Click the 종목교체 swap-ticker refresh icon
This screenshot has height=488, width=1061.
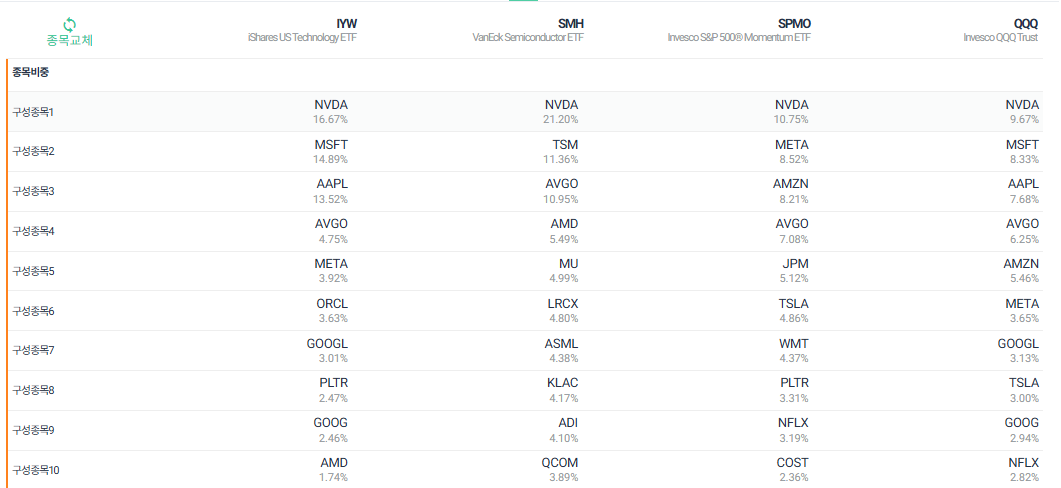70,24
